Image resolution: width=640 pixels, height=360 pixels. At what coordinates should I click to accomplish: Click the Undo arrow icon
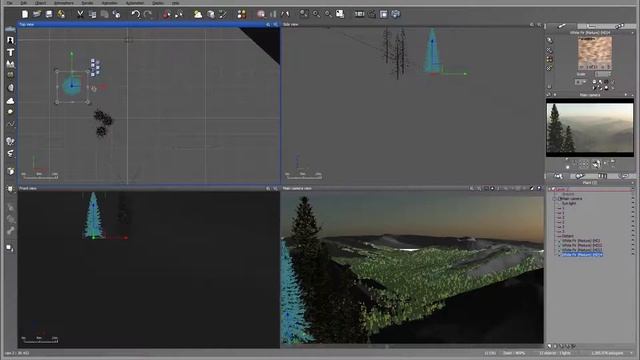pos(136,14)
